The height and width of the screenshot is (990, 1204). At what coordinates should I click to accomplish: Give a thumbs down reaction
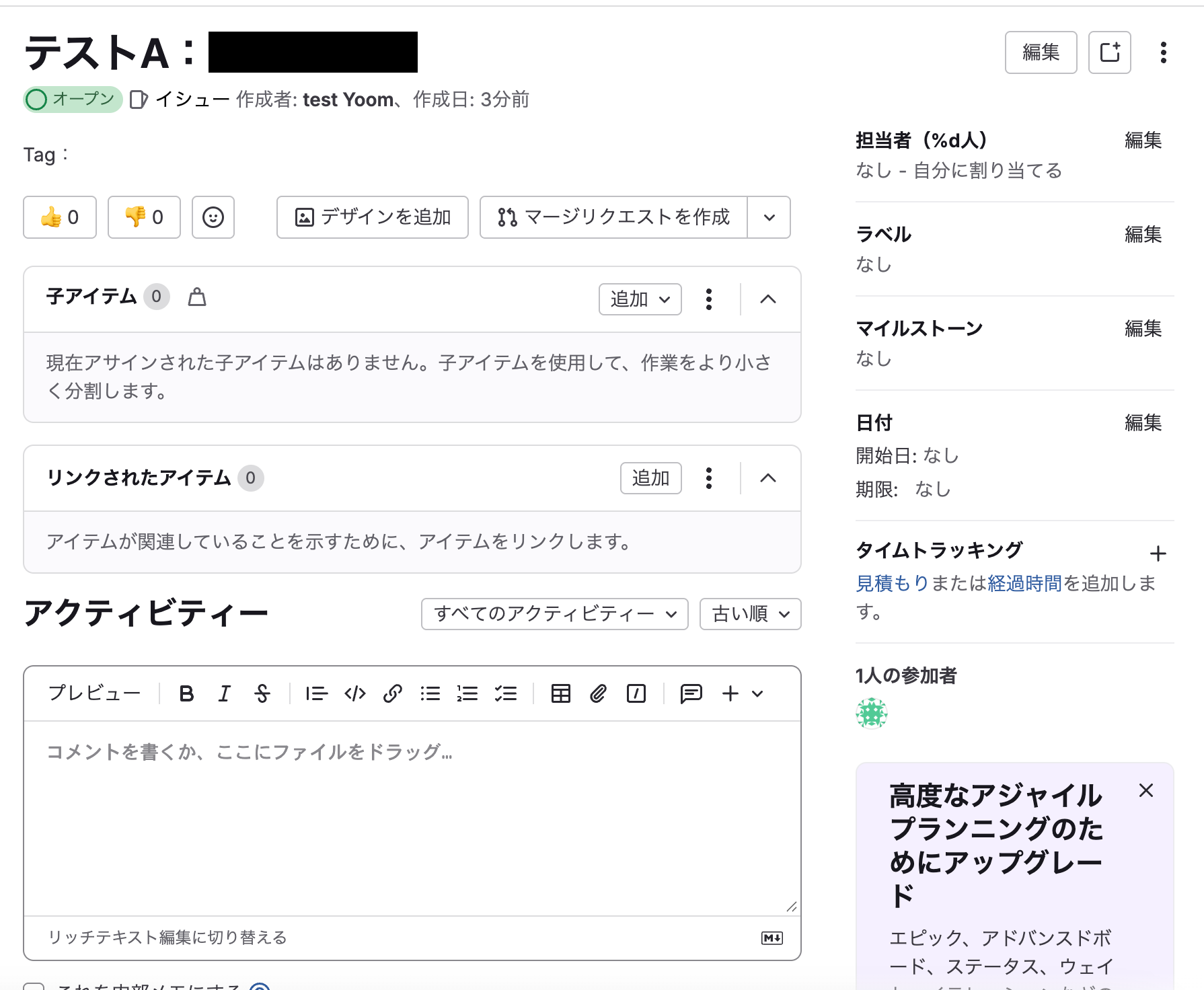(144, 217)
